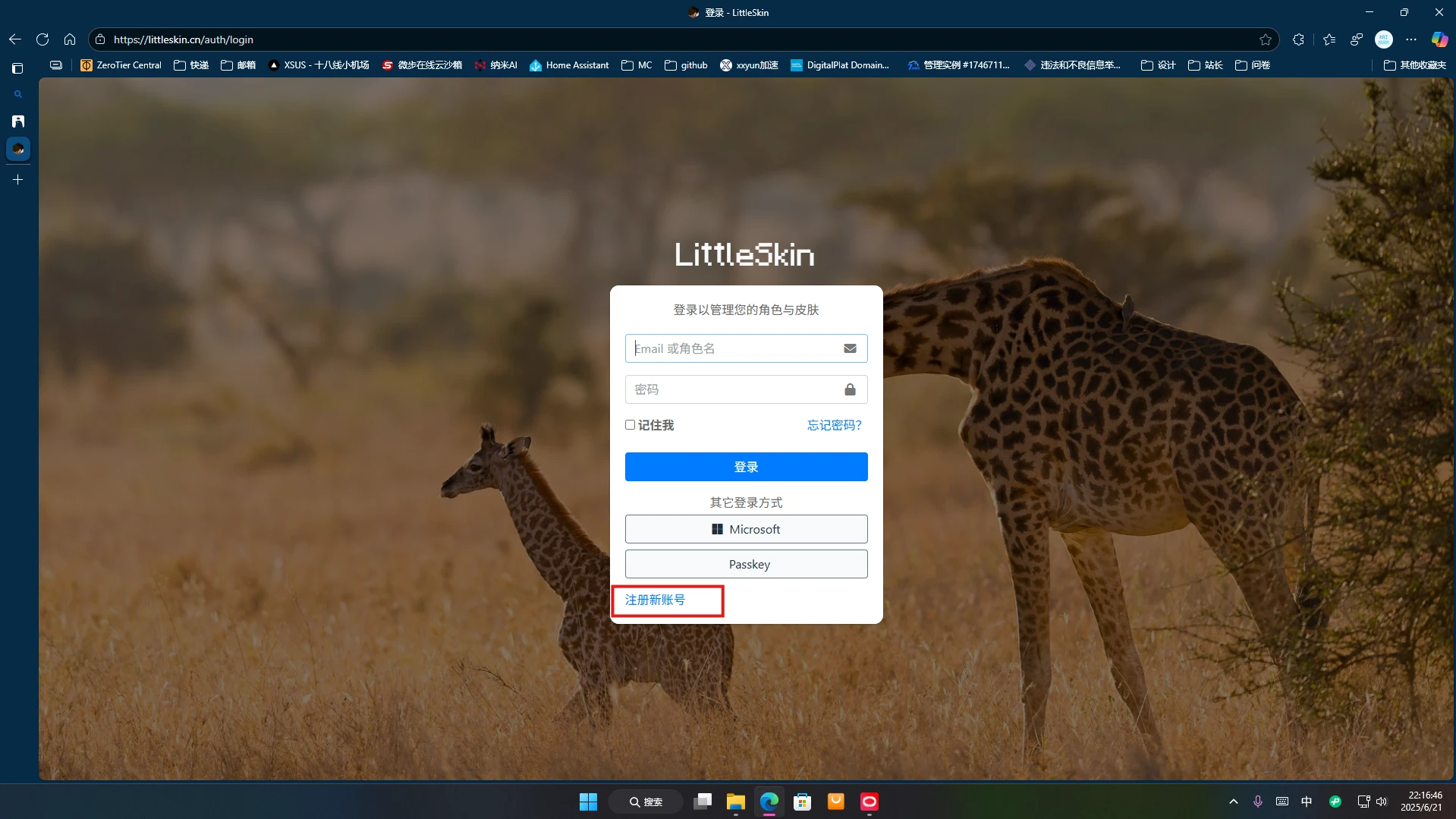Screen dimensions: 1456x819
Task: Show hidden system tray icons
Action: click(x=1234, y=802)
